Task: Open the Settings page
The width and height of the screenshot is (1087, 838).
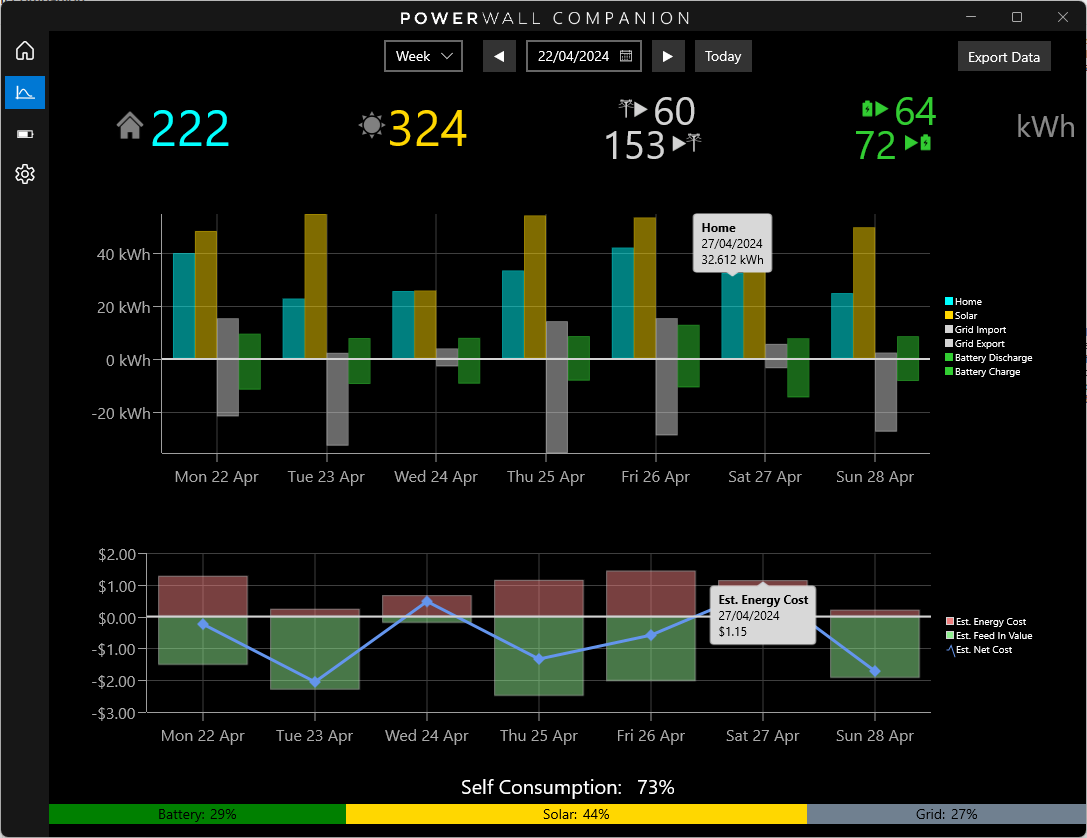Action: 24,174
